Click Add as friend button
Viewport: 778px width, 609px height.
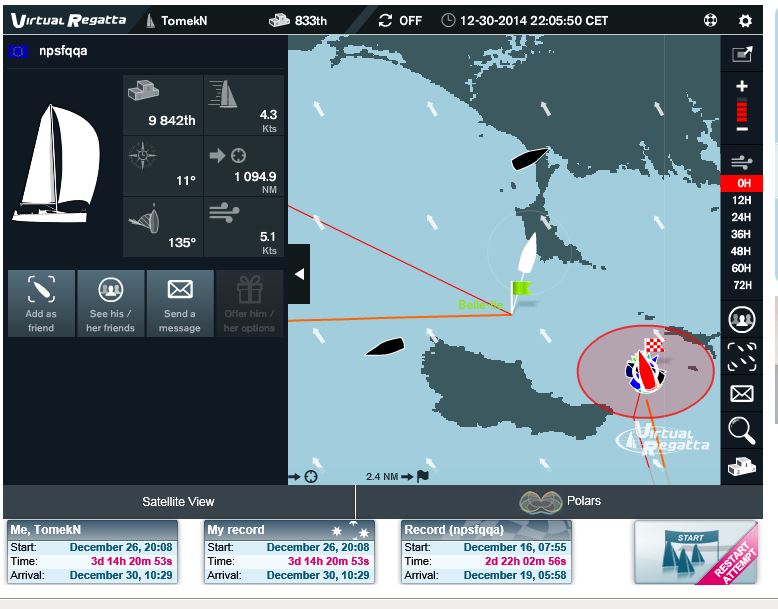[41, 303]
